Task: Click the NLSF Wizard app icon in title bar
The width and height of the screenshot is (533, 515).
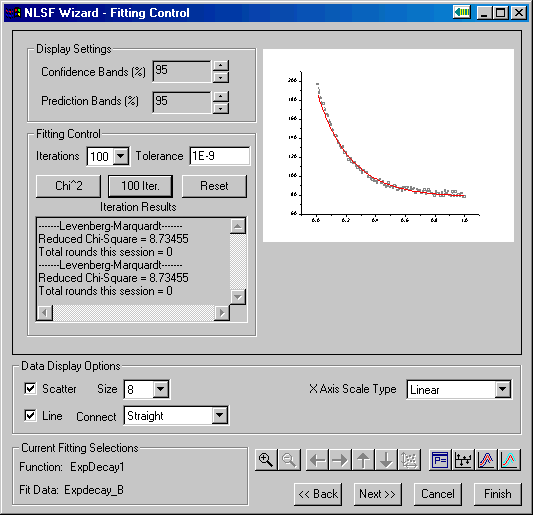Action: [x=13, y=13]
